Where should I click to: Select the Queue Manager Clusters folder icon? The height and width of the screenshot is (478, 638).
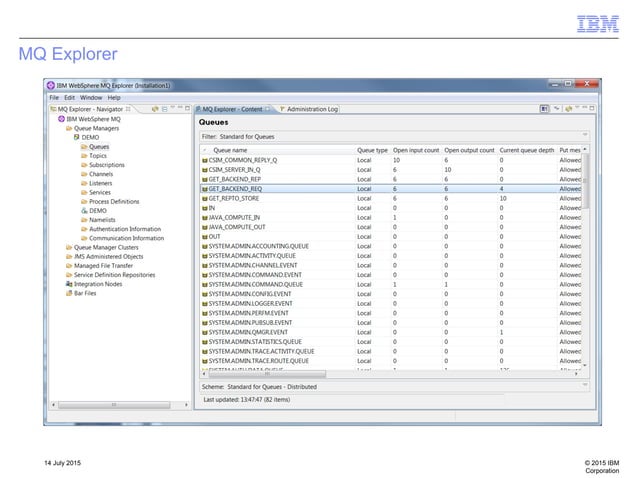click(69, 247)
